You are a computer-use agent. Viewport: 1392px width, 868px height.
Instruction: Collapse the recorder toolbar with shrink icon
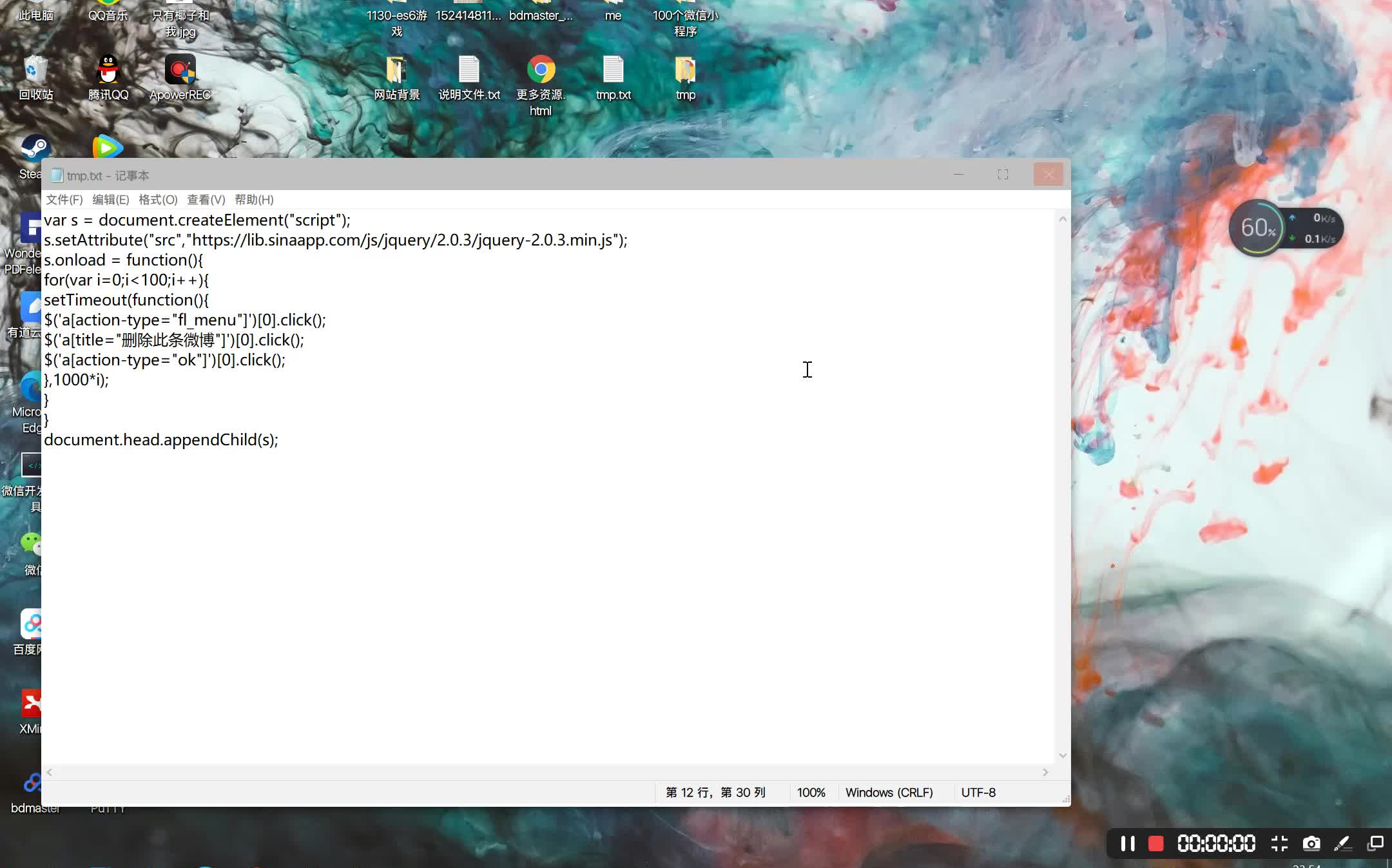pyautogui.click(x=1279, y=844)
